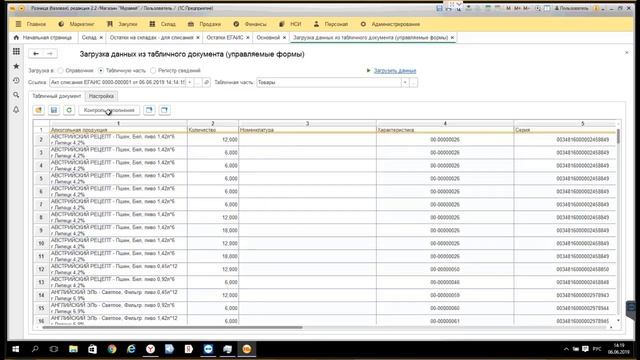Click the Ссылка field ellipsis selection button
The image size is (640, 360).
[198, 82]
